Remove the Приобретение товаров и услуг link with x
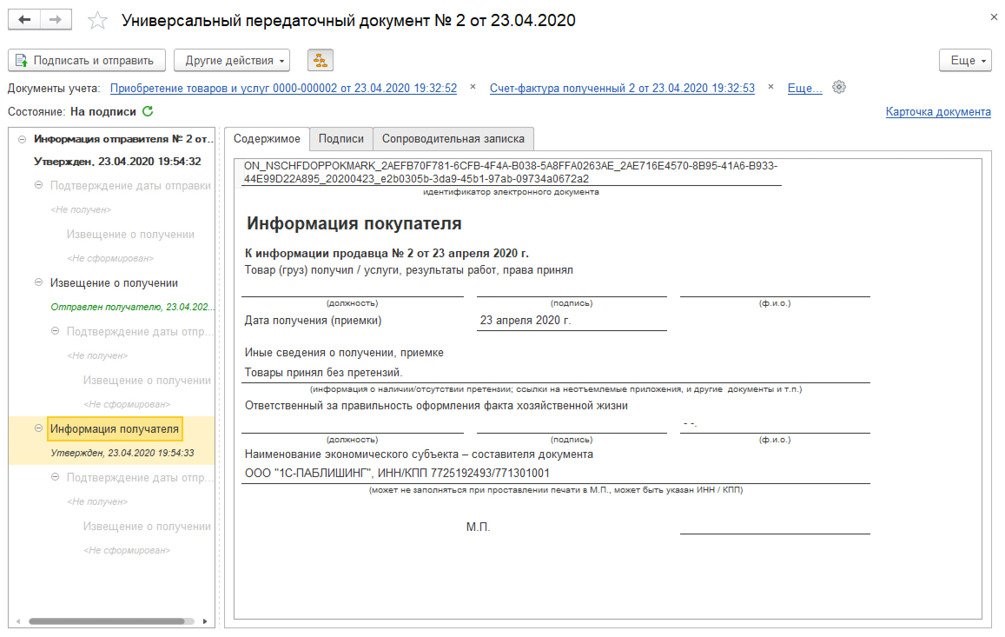This screenshot has height=637, width=1005. tap(473, 88)
